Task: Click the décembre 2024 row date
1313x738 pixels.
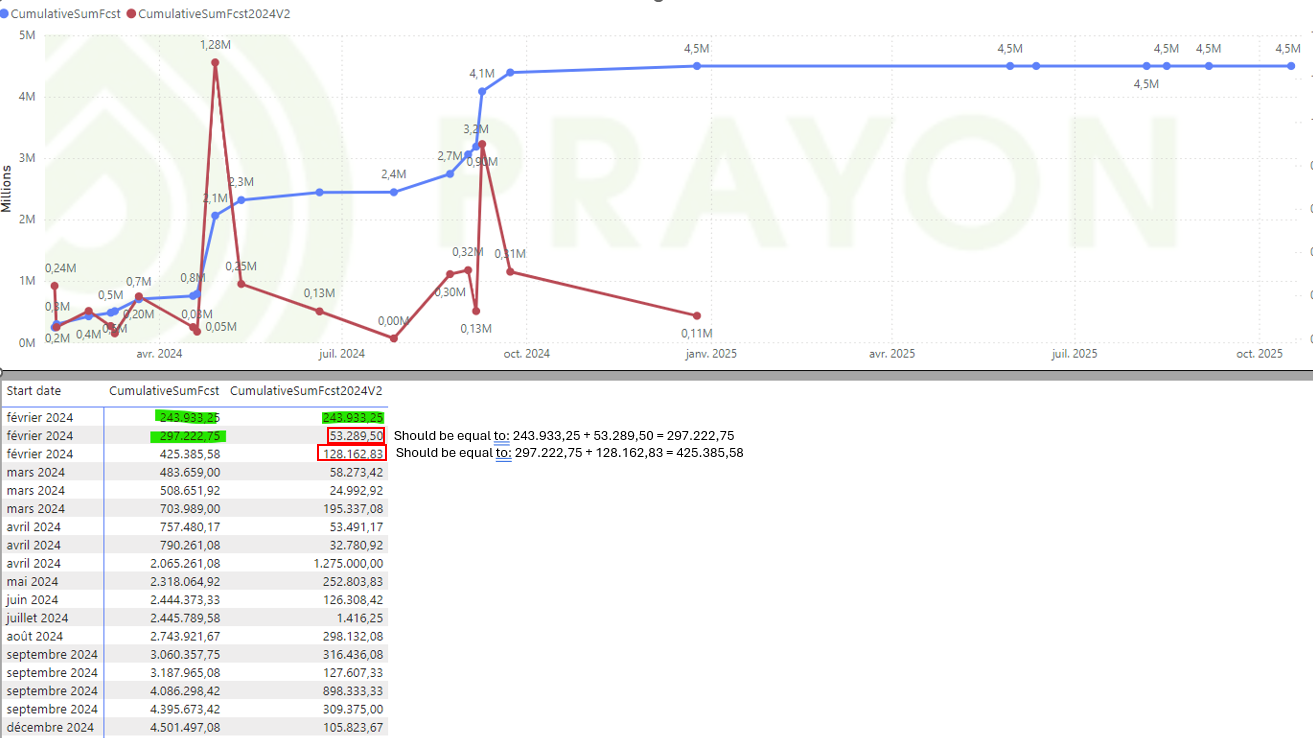Action: click(50, 727)
